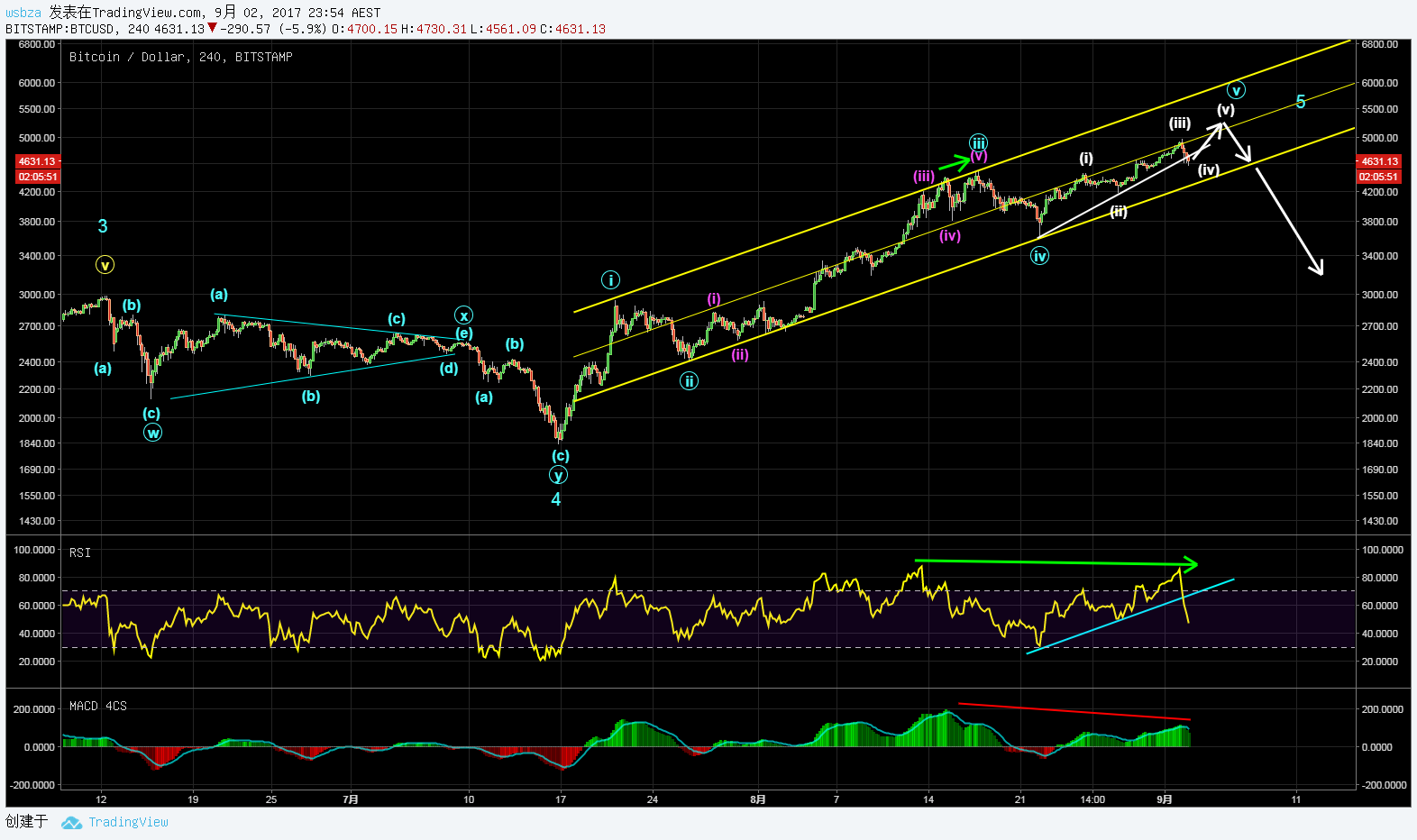Click the open value O:4700.15

coord(364,29)
